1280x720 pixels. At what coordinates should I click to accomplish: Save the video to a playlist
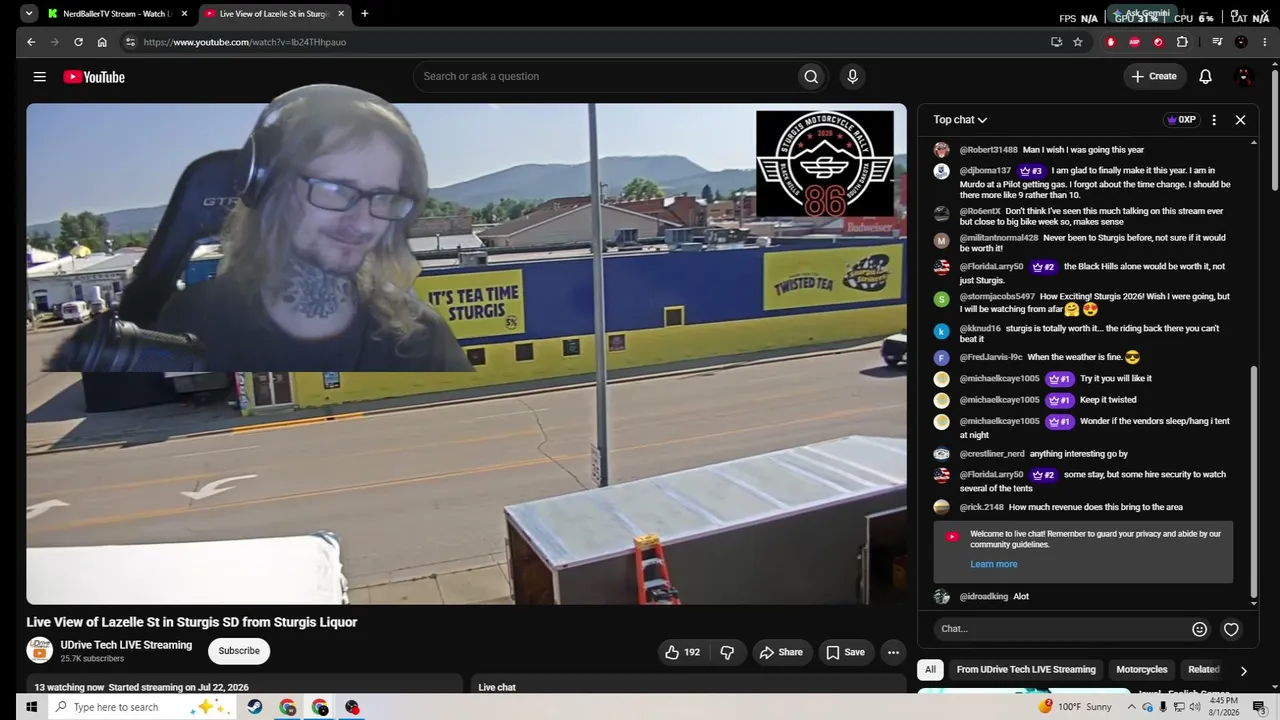pos(845,652)
